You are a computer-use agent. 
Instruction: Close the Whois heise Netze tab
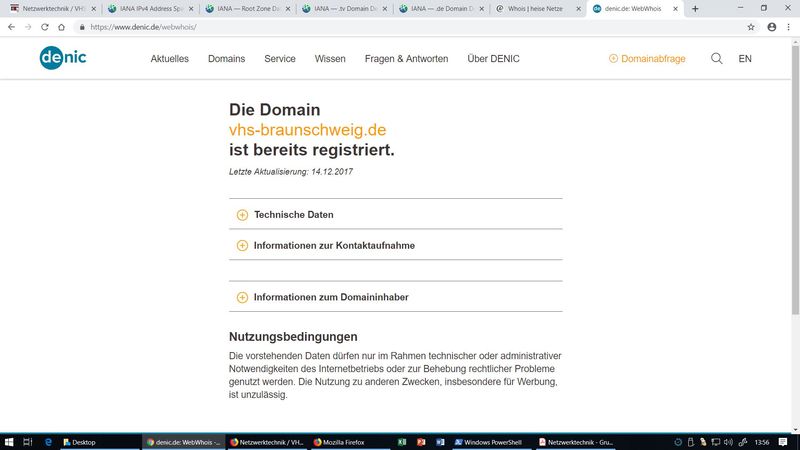(579, 9)
